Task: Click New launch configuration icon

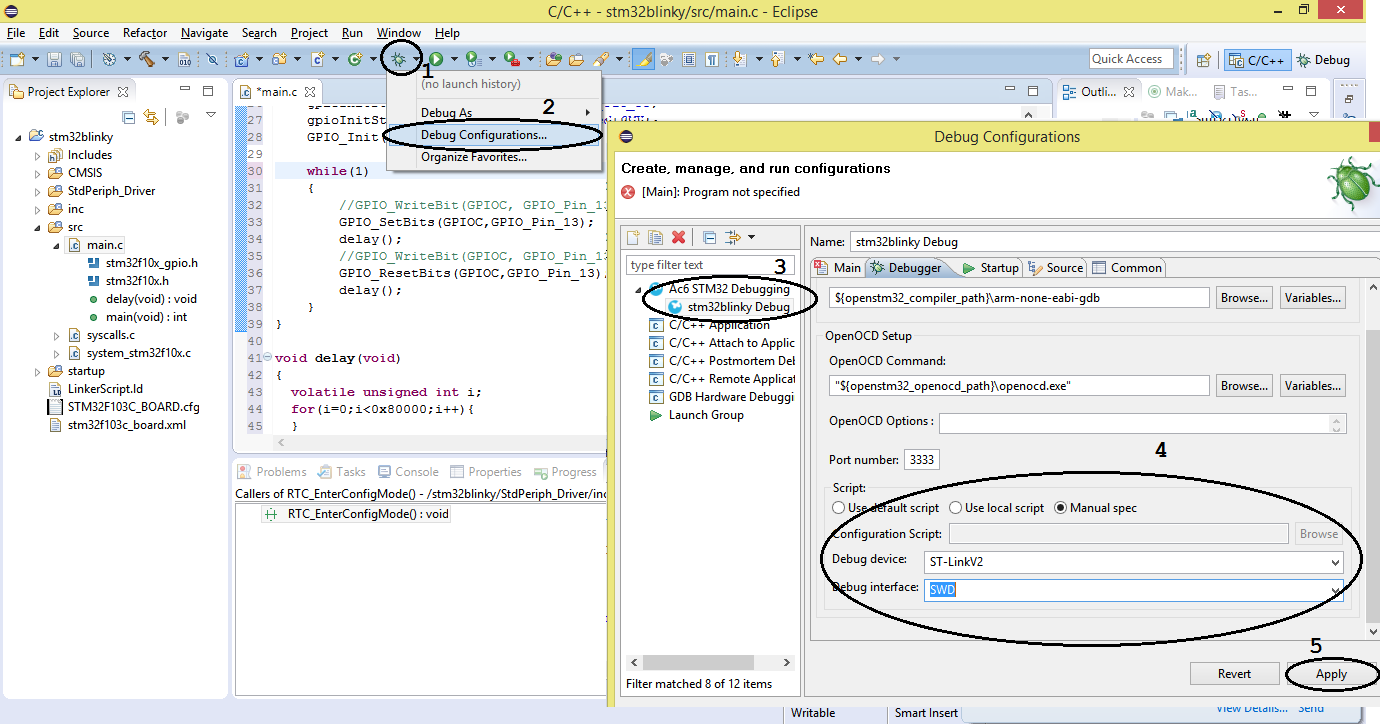Action: click(x=633, y=237)
